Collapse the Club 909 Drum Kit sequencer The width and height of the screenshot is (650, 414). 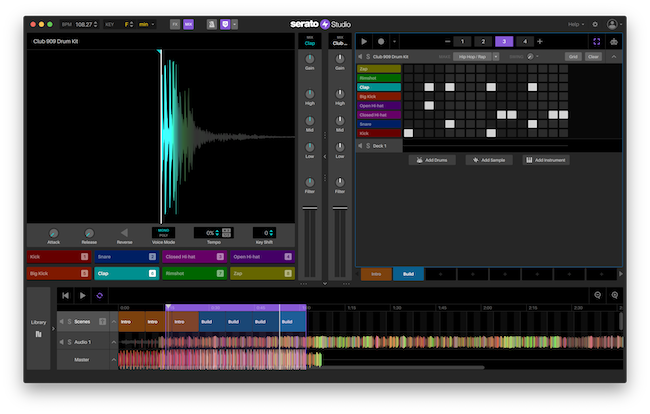coord(614,56)
